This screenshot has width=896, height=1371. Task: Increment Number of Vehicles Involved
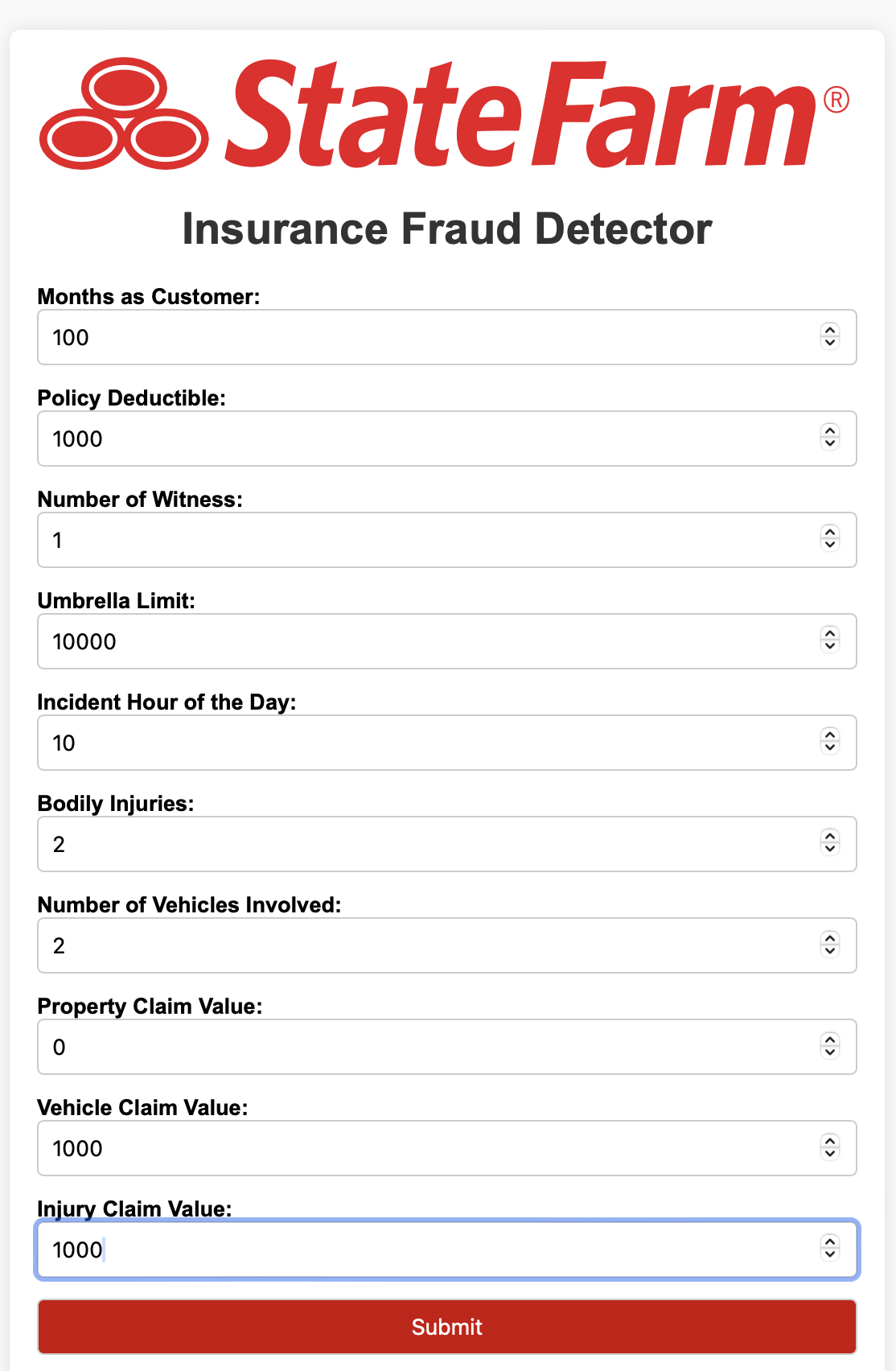(830, 940)
